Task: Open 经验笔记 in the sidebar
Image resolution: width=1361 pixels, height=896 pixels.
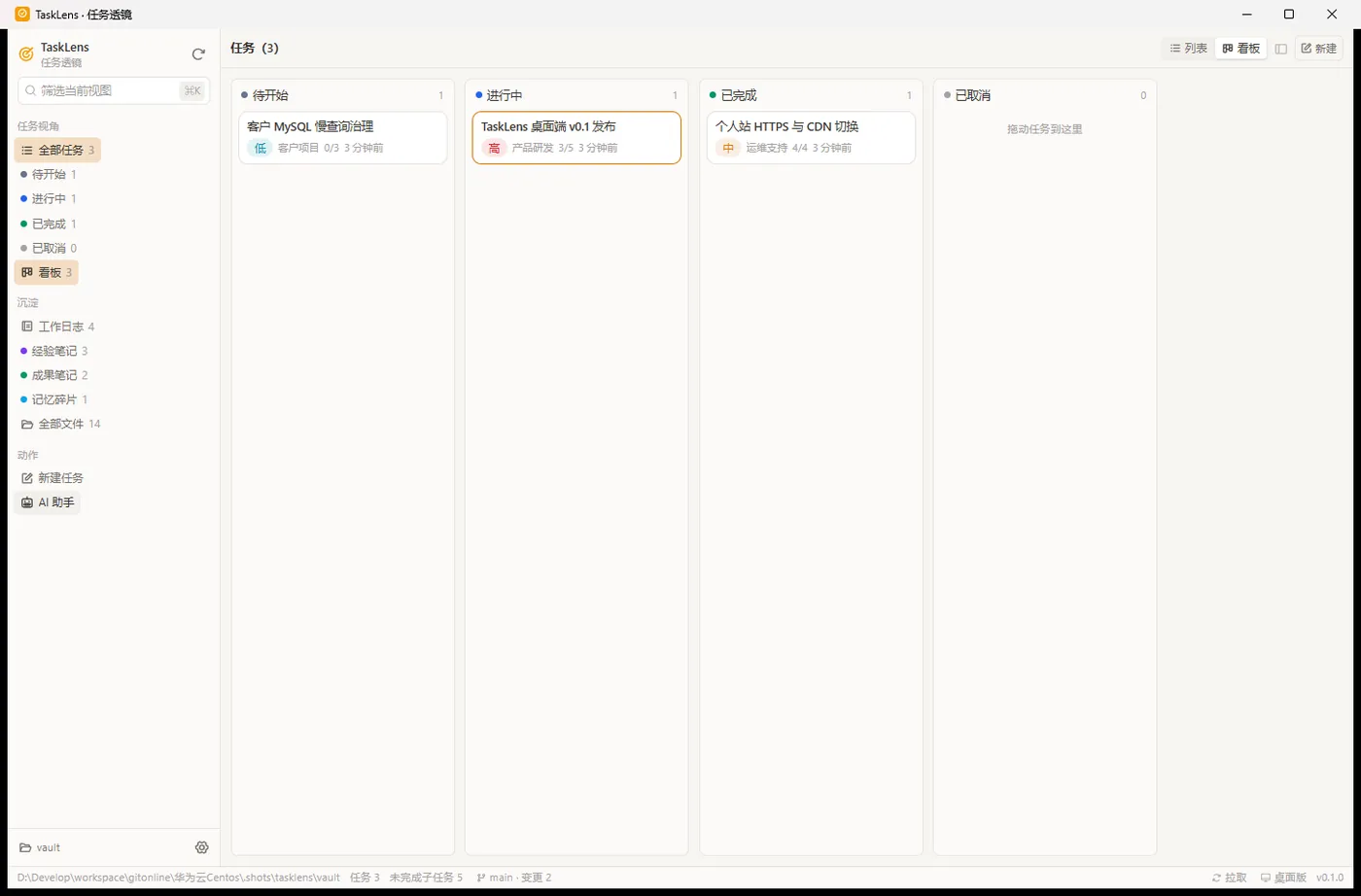Action: 54,351
